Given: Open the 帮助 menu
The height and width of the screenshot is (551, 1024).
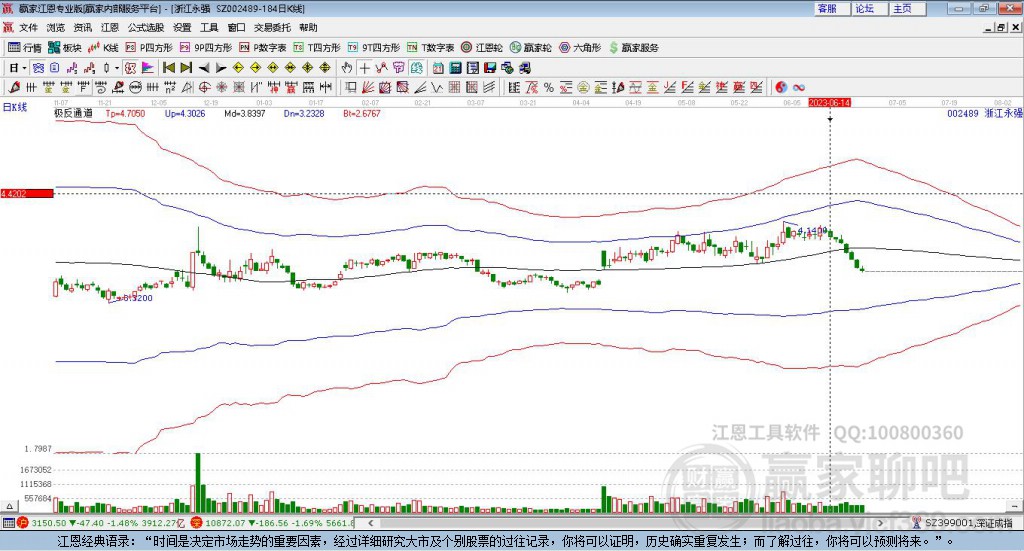Looking at the screenshot, I should tap(308, 27).
